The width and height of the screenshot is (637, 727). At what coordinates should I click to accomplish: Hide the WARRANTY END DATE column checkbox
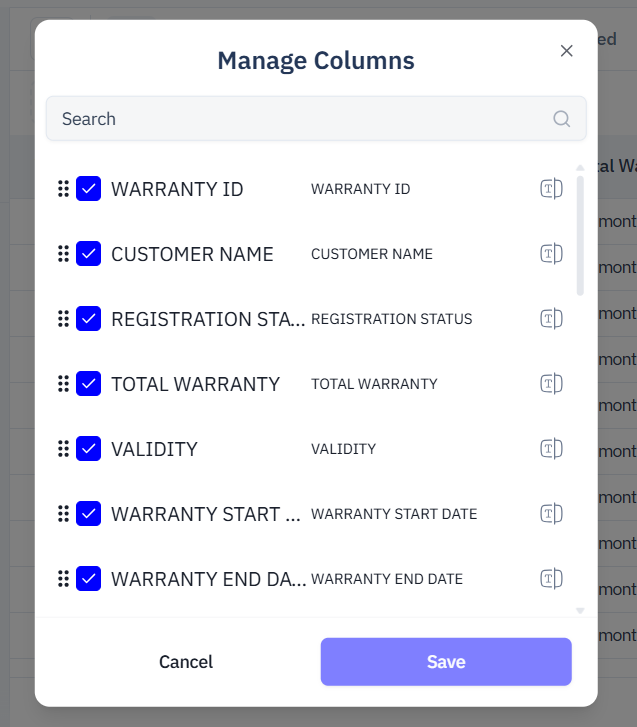[89, 578]
